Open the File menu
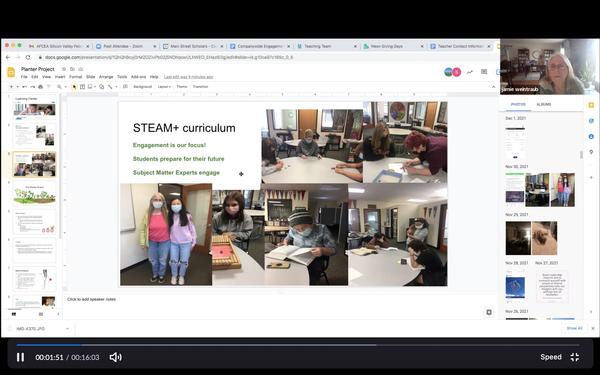The height and width of the screenshot is (375, 600). coord(24,77)
